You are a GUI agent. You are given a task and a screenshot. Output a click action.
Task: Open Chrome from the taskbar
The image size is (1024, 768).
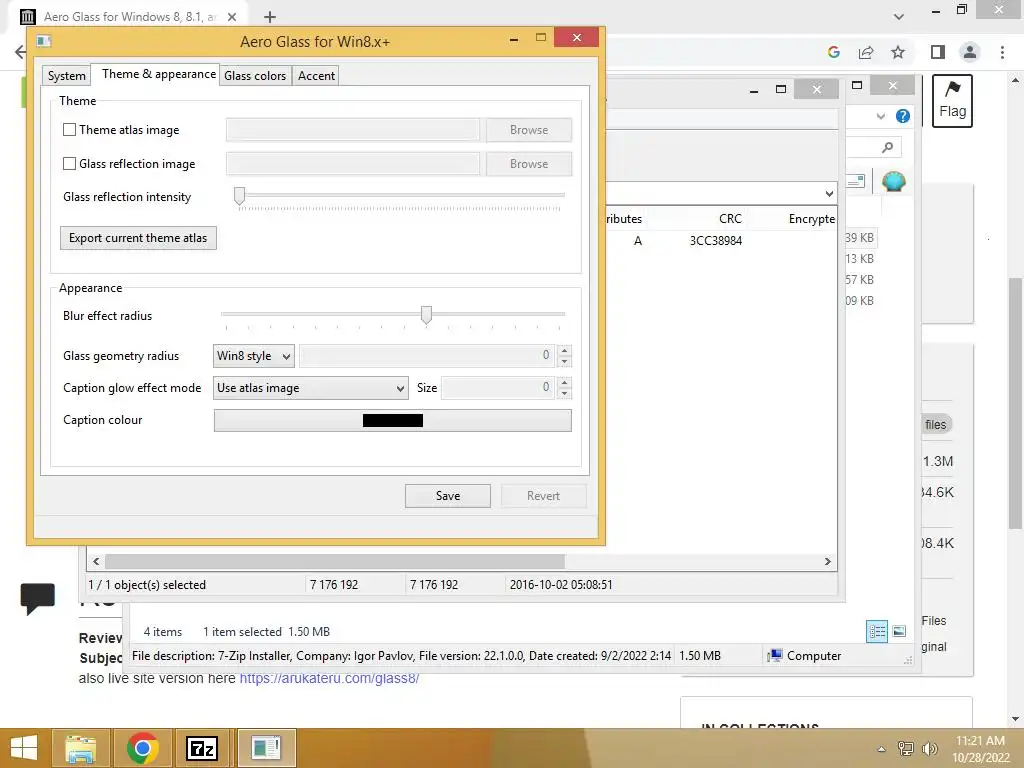142,748
